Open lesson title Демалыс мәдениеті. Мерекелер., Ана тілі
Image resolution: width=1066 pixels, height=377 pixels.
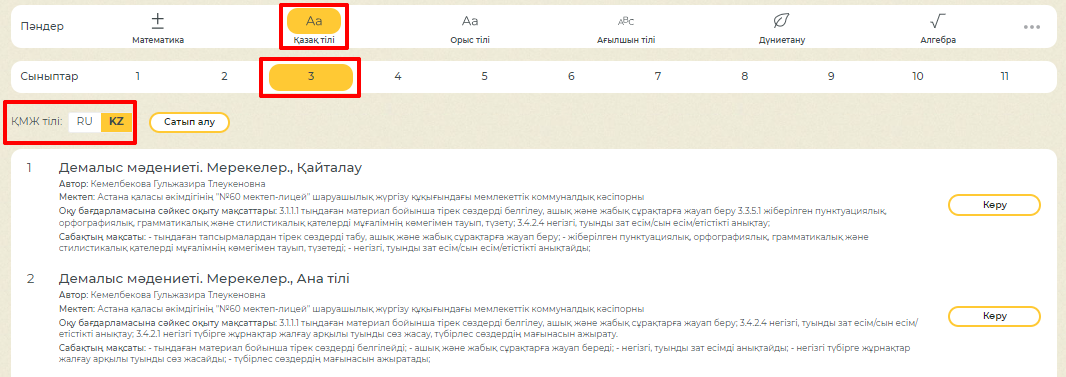click(x=205, y=279)
